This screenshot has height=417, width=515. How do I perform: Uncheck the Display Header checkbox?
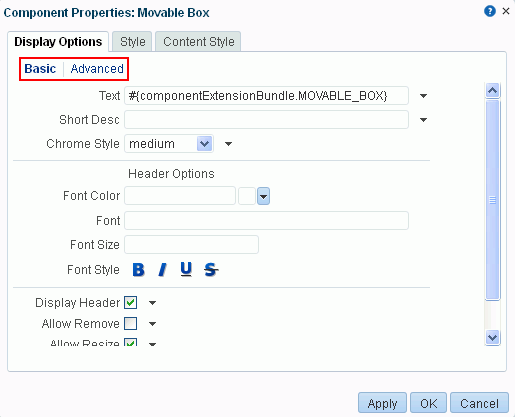click(x=130, y=303)
